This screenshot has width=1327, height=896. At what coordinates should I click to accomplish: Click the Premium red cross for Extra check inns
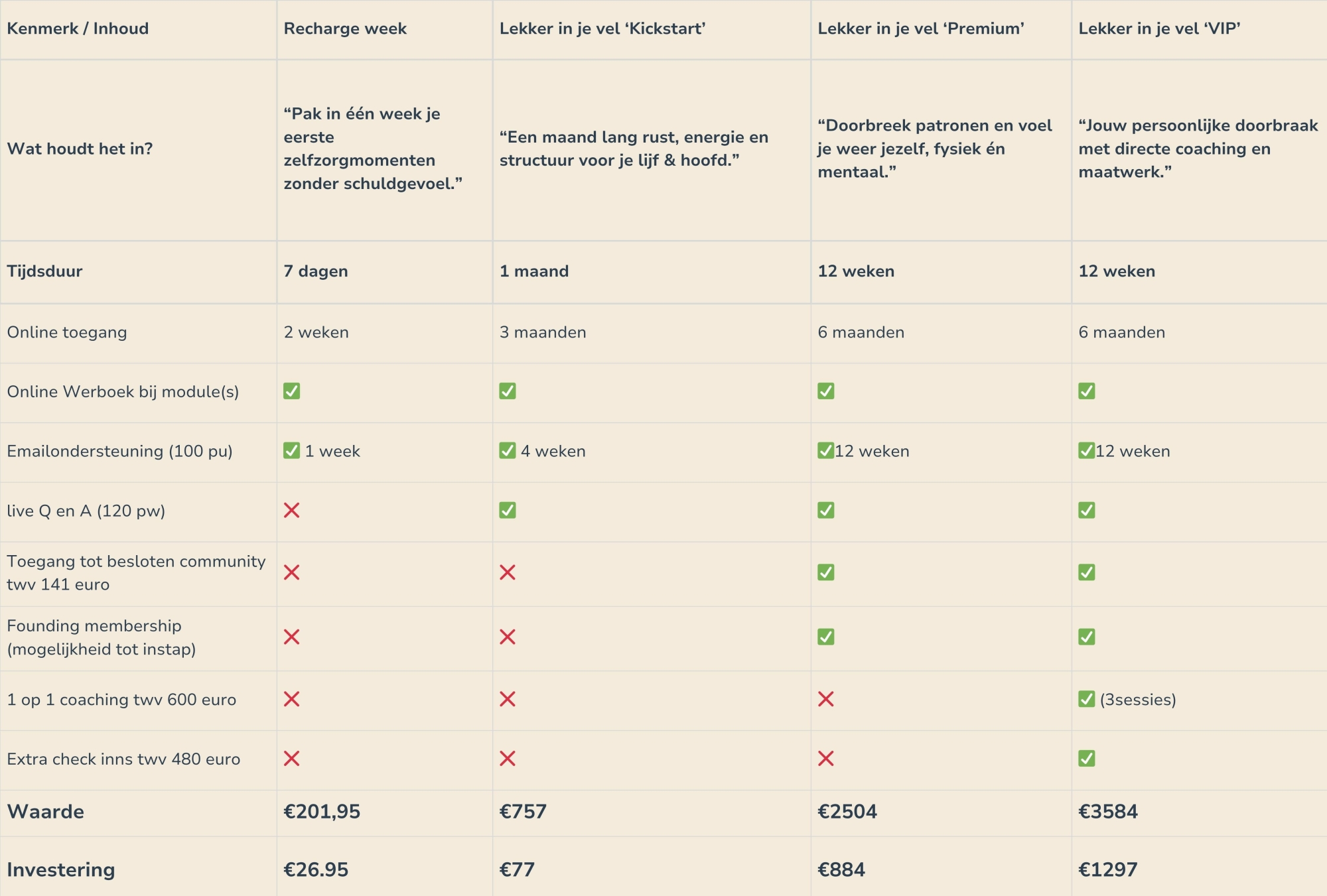(x=825, y=758)
